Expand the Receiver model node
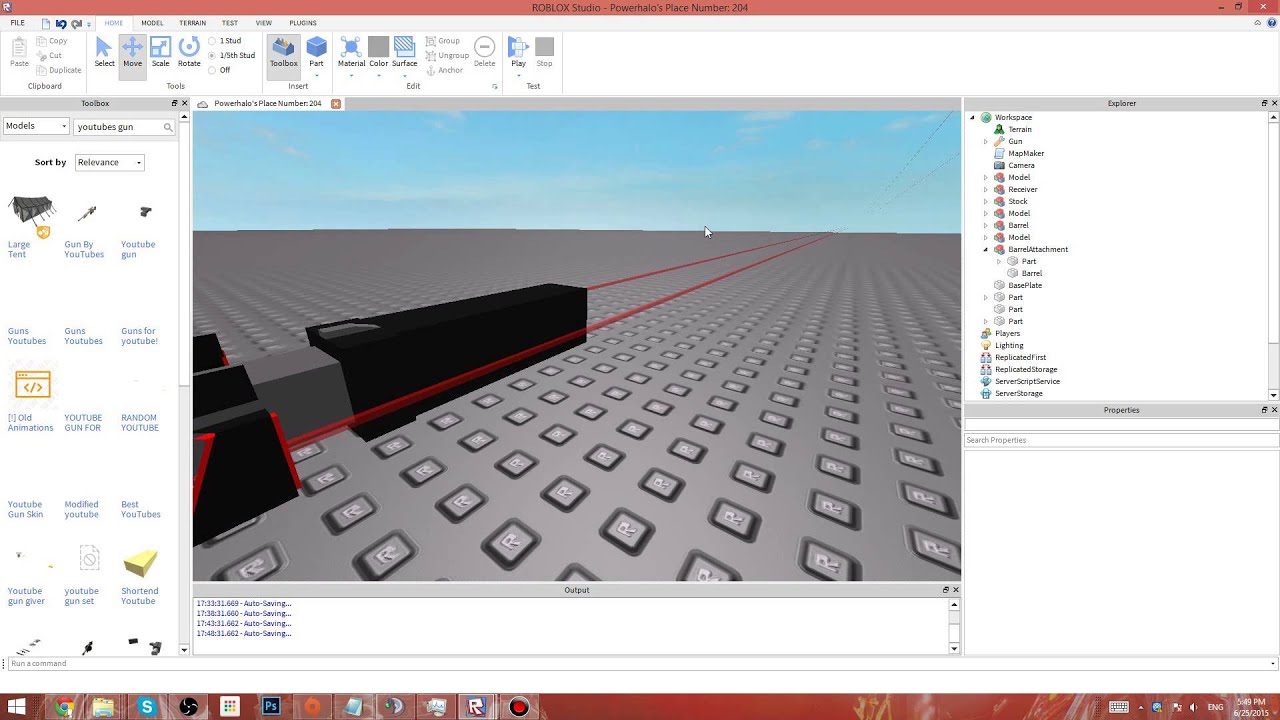 point(985,189)
